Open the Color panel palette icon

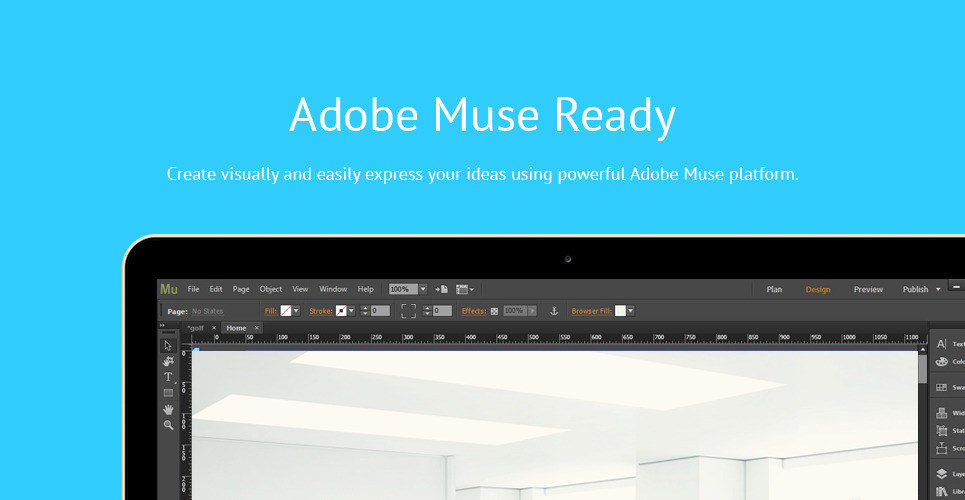(941, 361)
